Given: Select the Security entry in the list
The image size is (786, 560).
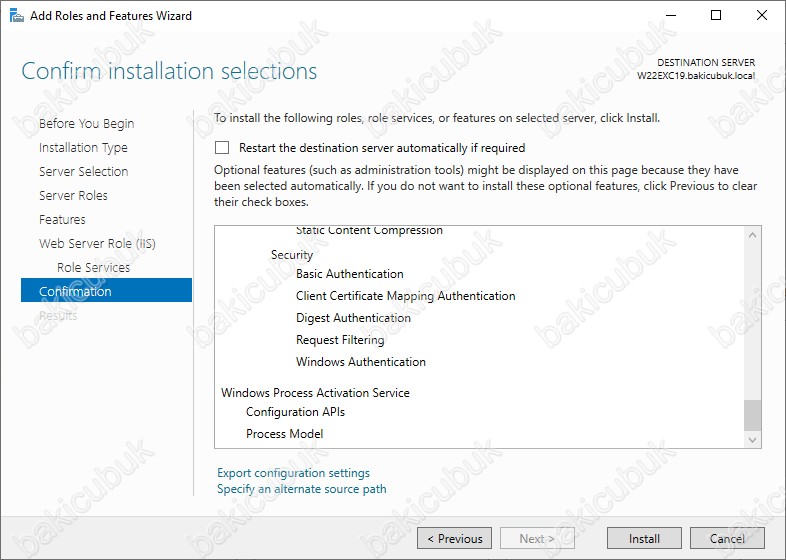Looking at the screenshot, I should pyautogui.click(x=292, y=255).
